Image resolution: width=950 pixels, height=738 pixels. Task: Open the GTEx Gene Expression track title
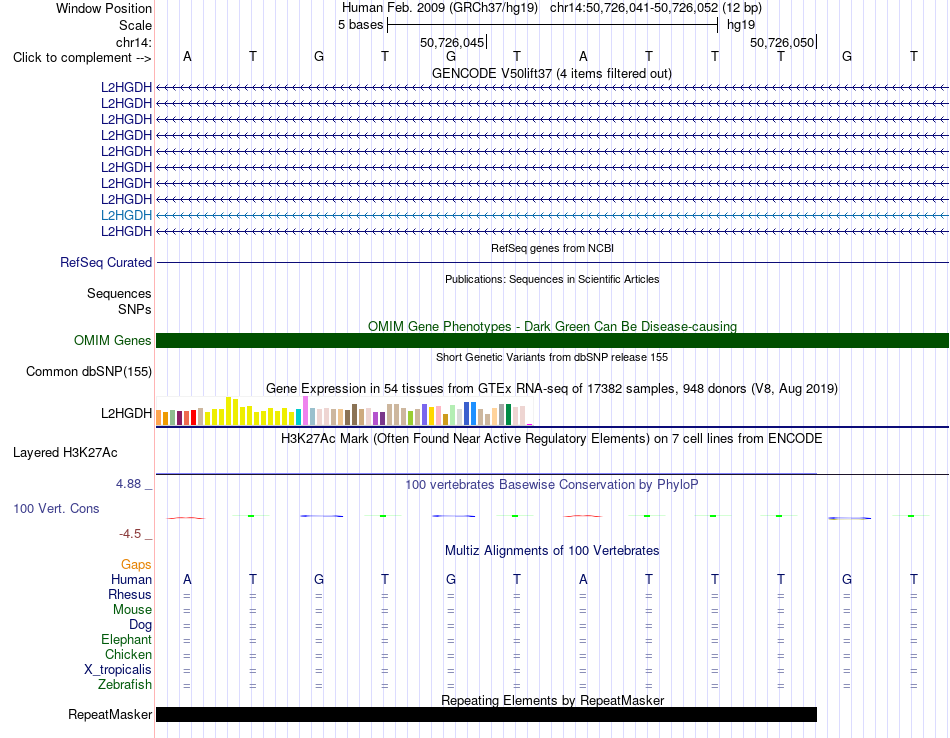[551, 388]
